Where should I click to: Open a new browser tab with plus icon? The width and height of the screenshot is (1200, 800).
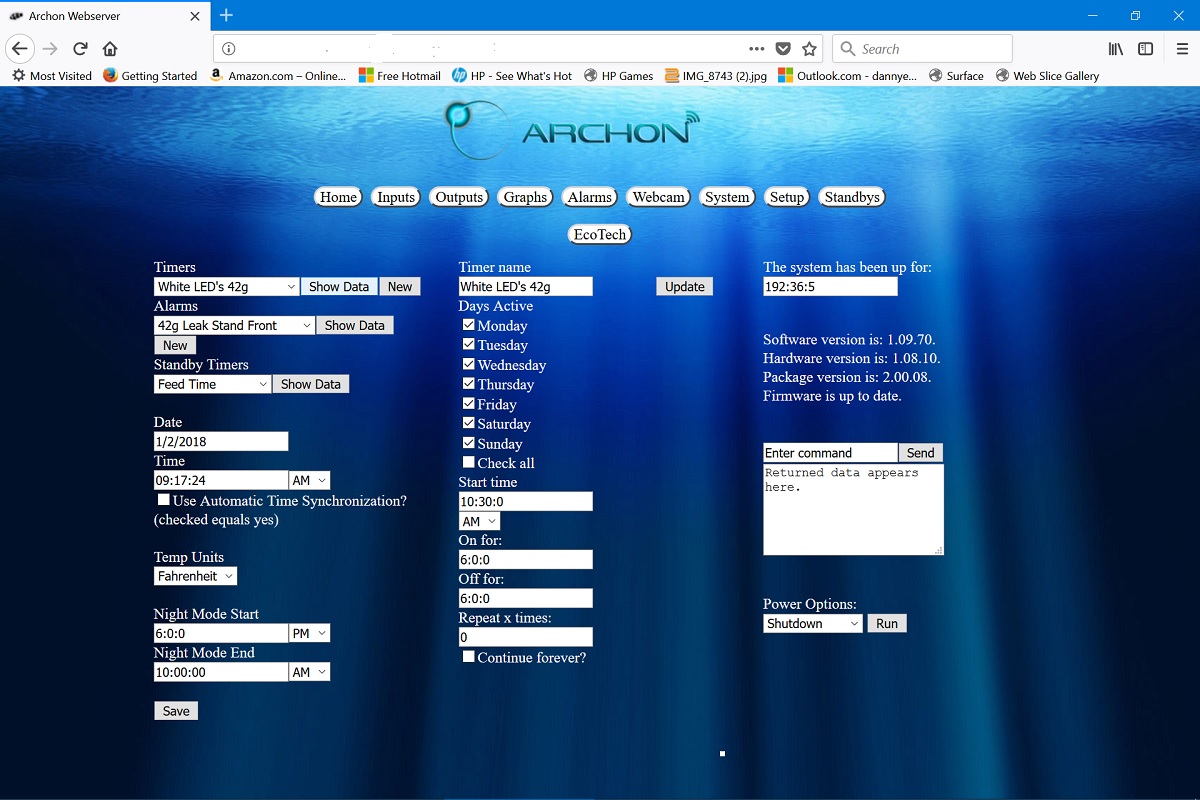[x=227, y=15]
